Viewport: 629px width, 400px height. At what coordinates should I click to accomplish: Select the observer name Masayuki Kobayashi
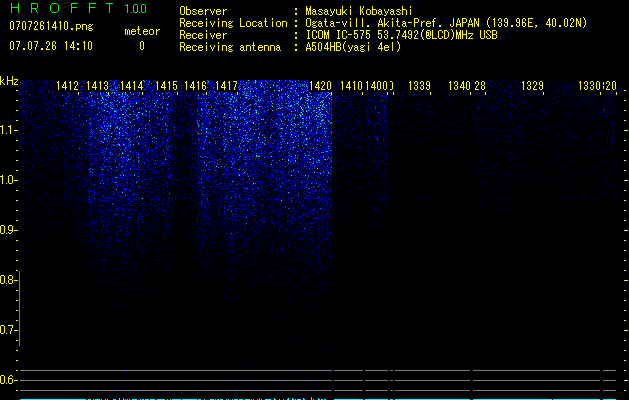tap(359, 11)
